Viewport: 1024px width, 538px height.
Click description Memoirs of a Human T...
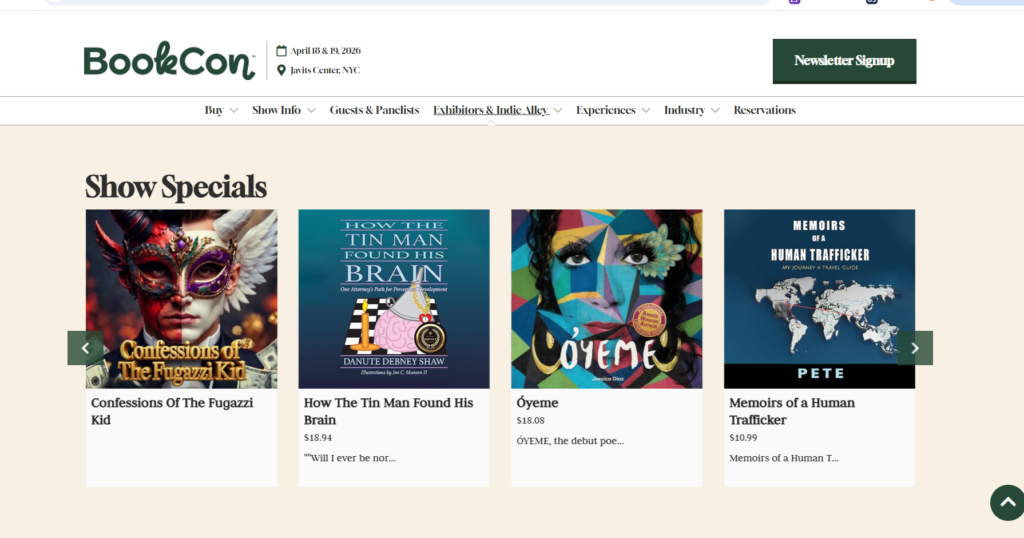pyautogui.click(x=784, y=458)
